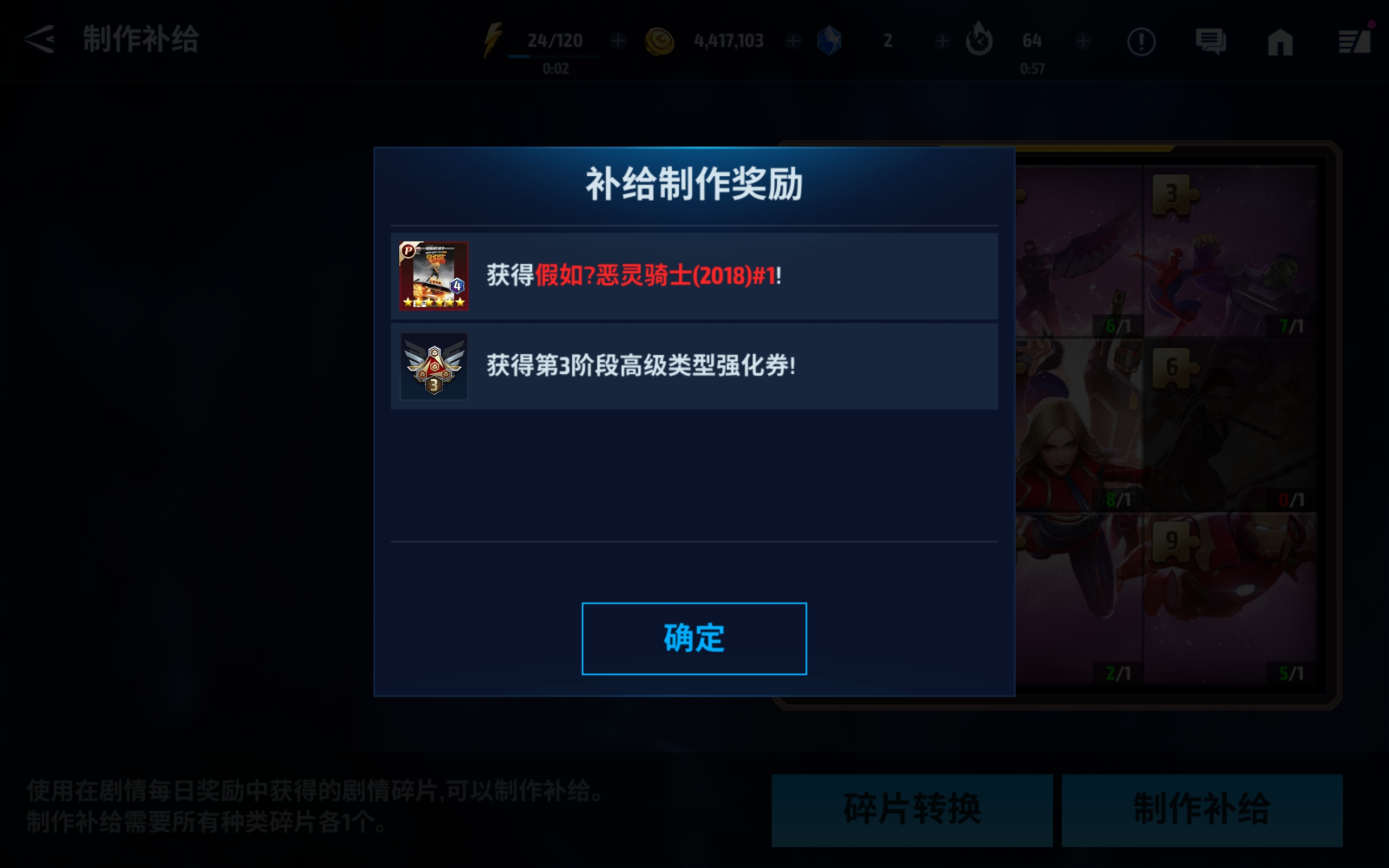Image resolution: width=1389 pixels, height=868 pixels.
Task: Select puzzle piece 3 with Spider-Man
Action: coord(1230,251)
